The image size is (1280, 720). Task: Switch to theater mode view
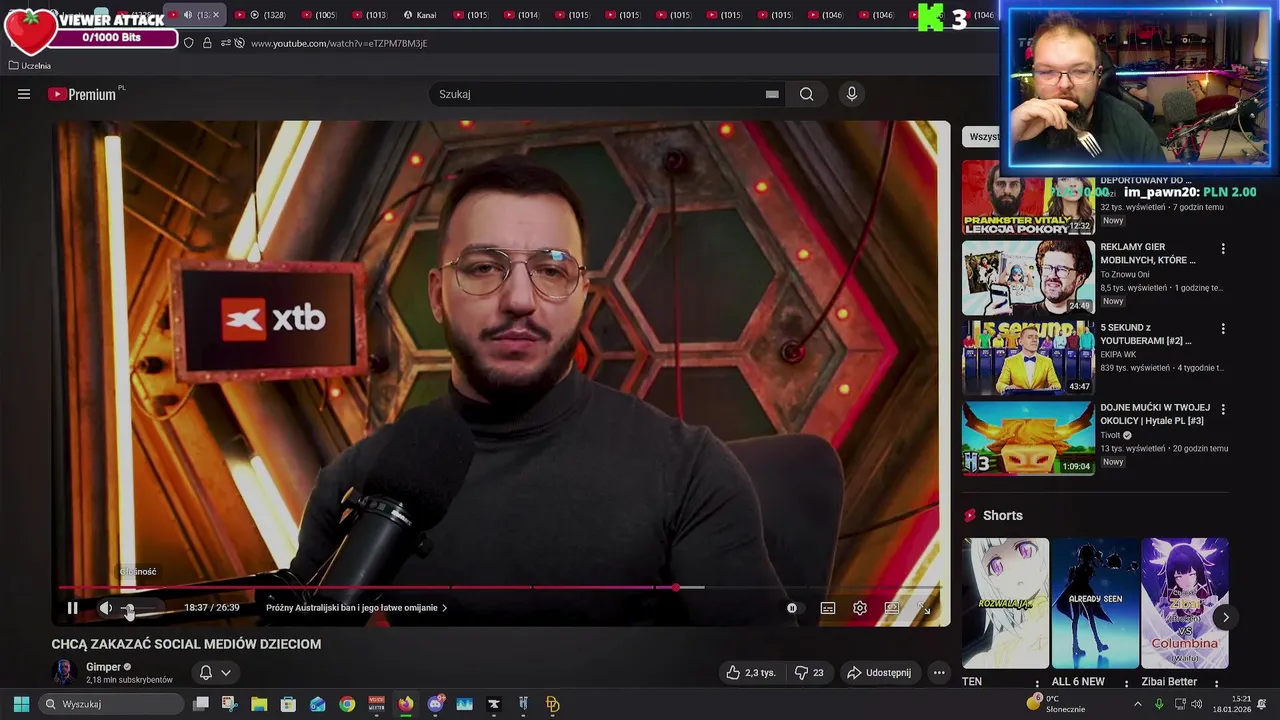892,608
